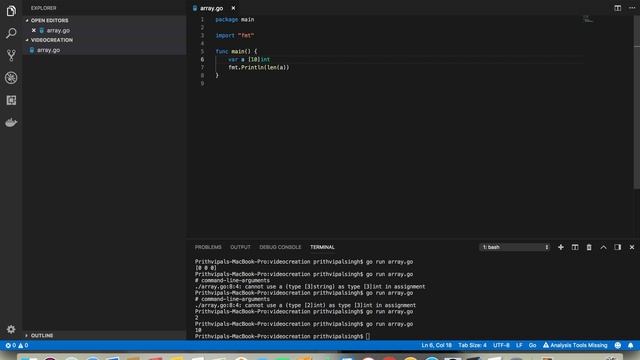
Task: Change encoding via 'UTF-8' status item
Action: [501, 345]
